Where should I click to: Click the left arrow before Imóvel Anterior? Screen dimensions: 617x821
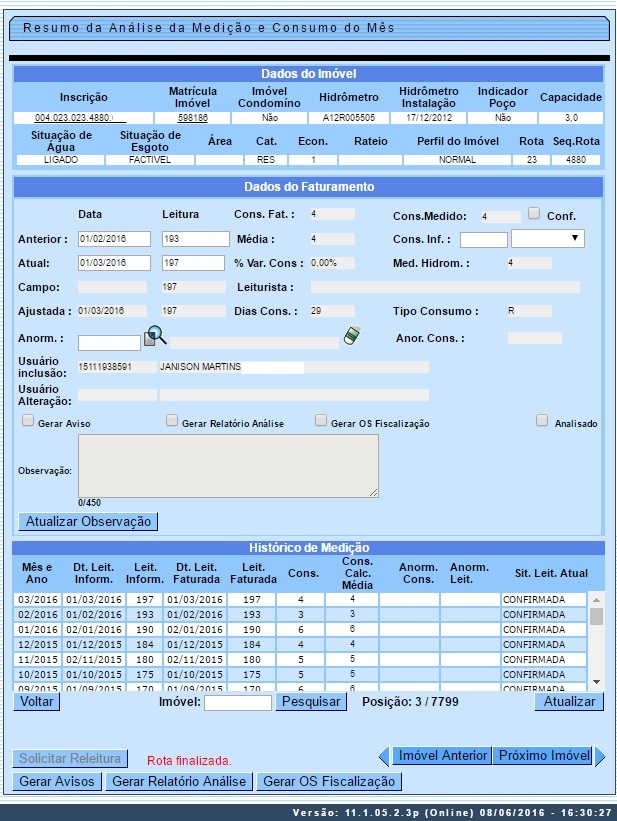point(383,756)
